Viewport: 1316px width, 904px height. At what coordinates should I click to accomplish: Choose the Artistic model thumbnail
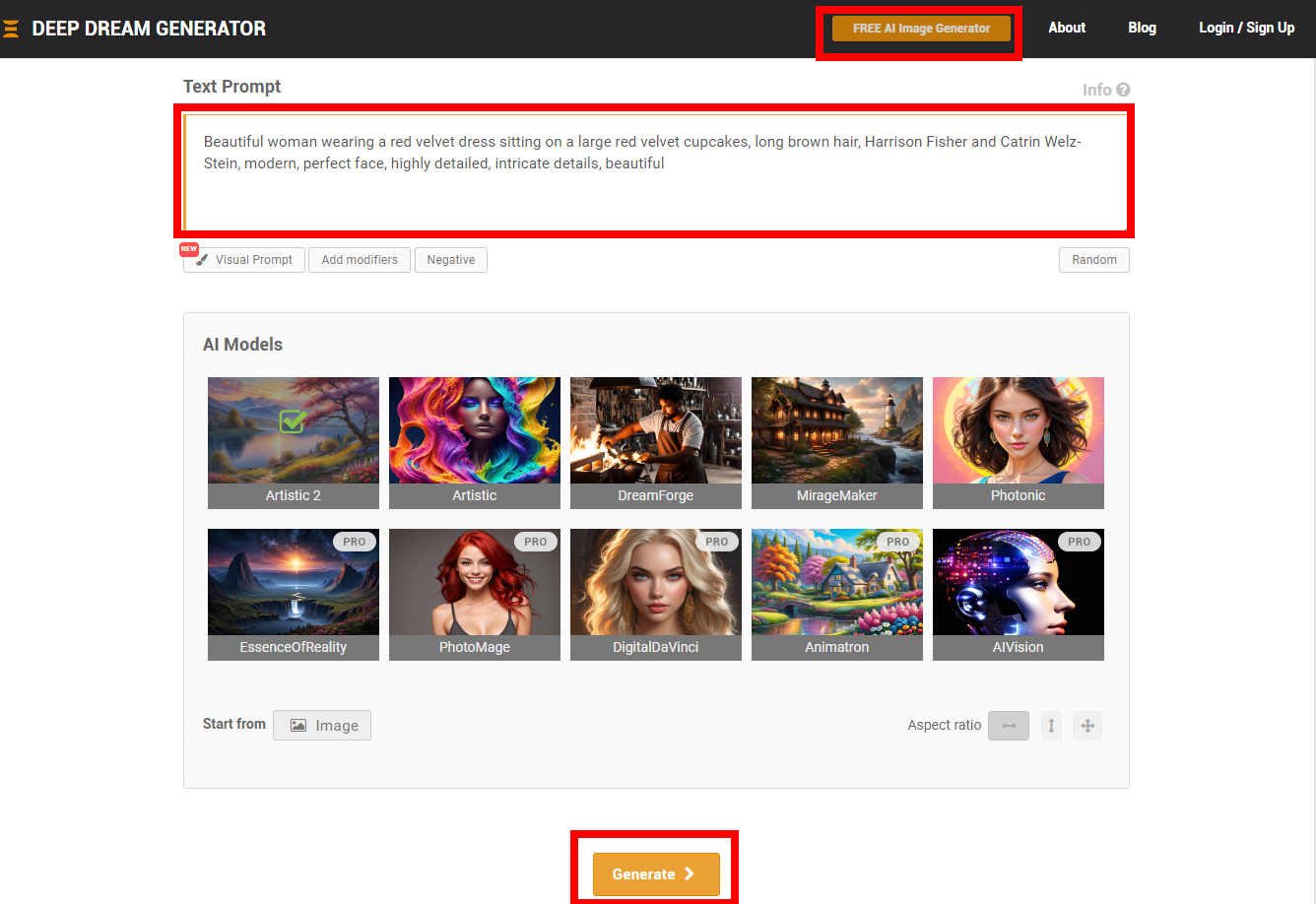[475, 442]
